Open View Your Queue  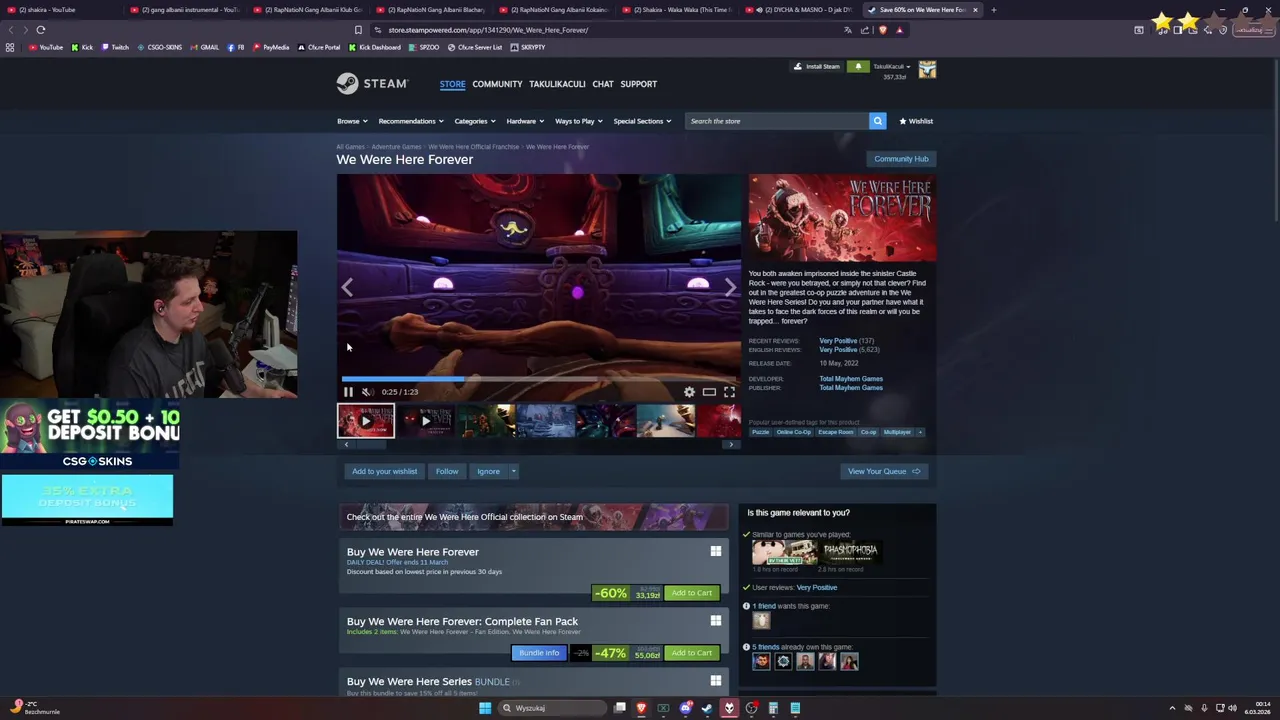(x=884, y=471)
